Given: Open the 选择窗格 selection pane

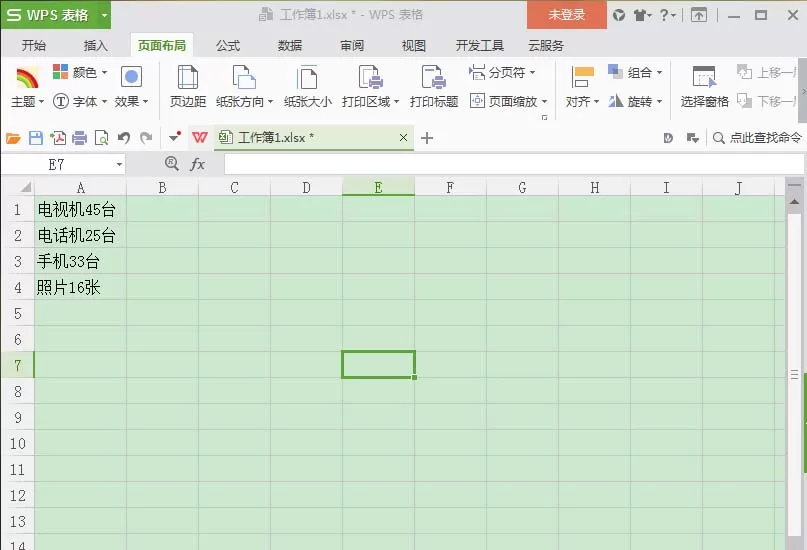Looking at the screenshot, I should (x=705, y=86).
